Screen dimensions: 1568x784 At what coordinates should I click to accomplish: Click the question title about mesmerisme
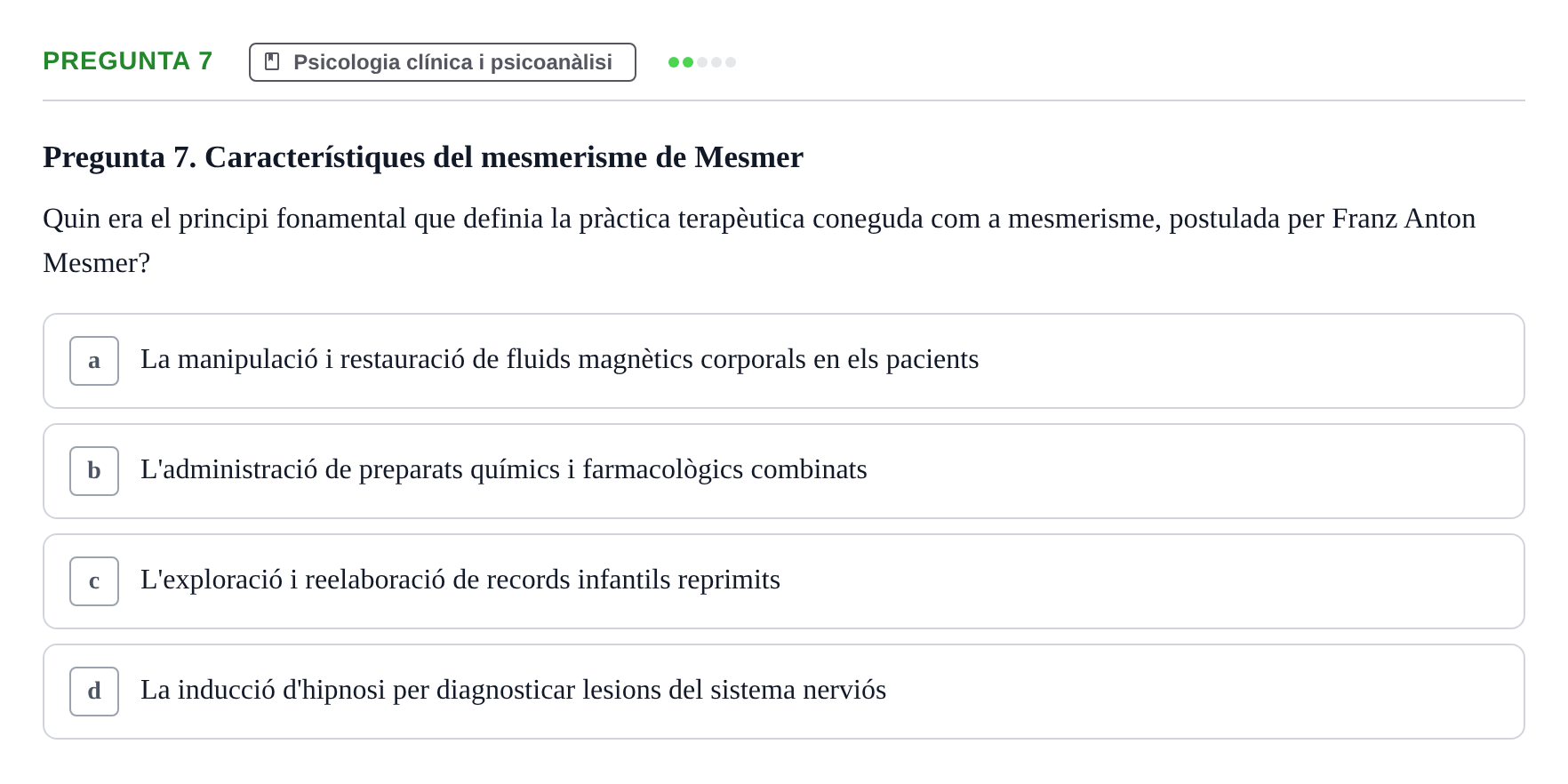pyautogui.click(x=423, y=157)
